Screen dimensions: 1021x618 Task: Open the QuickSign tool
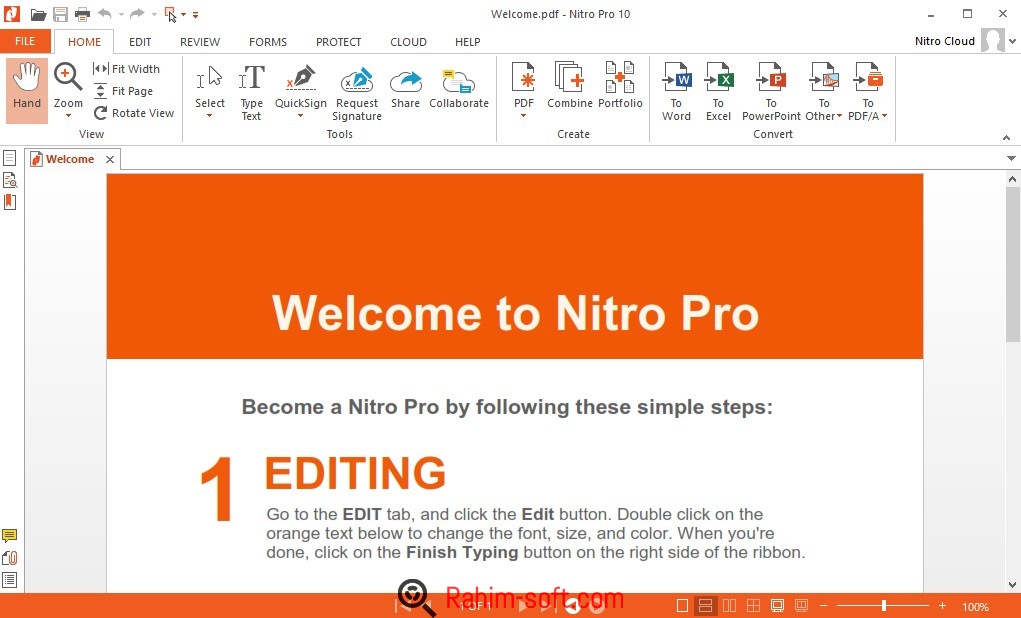[x=301, y=87]
